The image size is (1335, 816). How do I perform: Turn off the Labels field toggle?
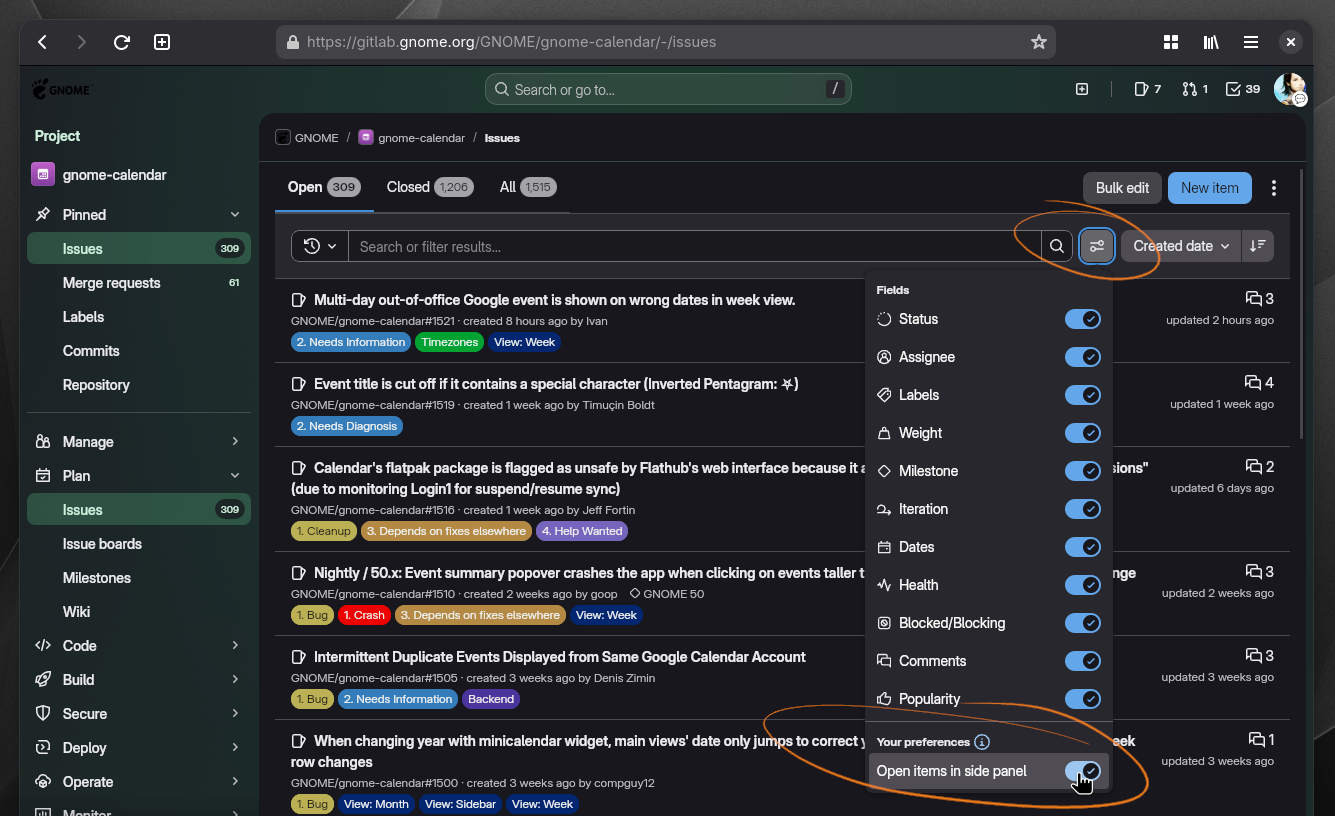click(1082, 395)
